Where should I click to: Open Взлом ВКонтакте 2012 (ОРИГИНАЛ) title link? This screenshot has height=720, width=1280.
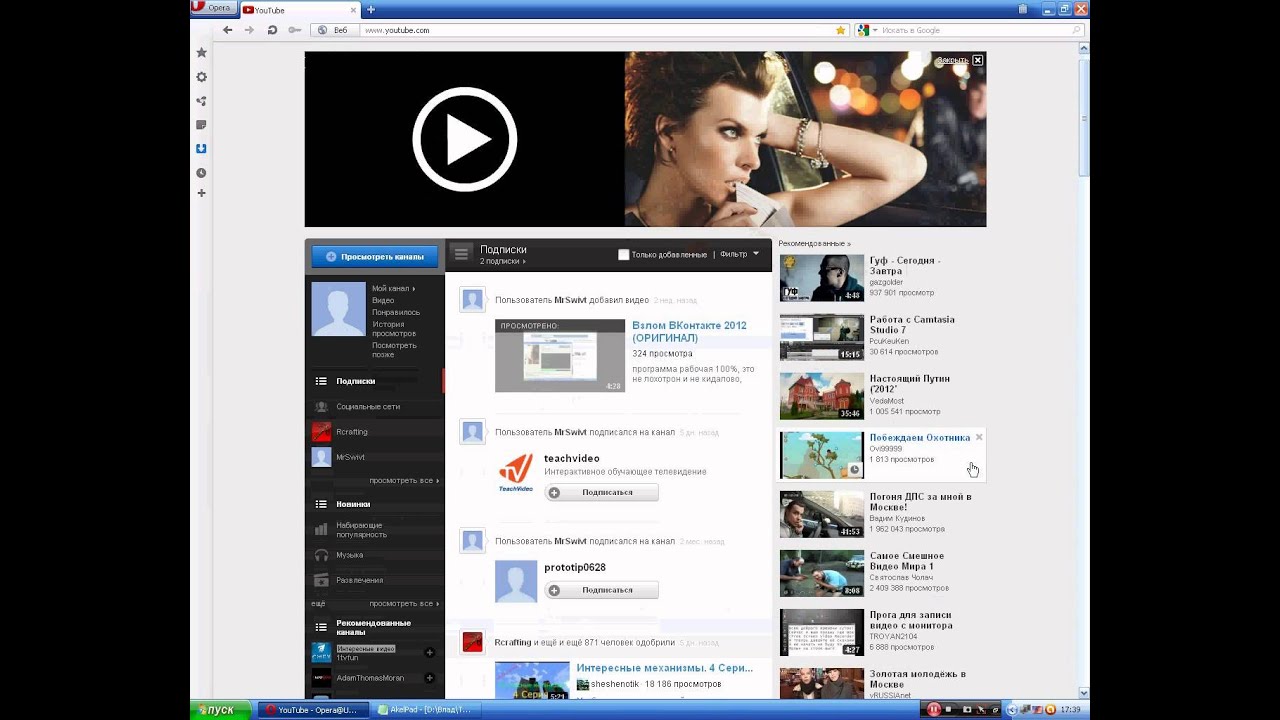689,332
